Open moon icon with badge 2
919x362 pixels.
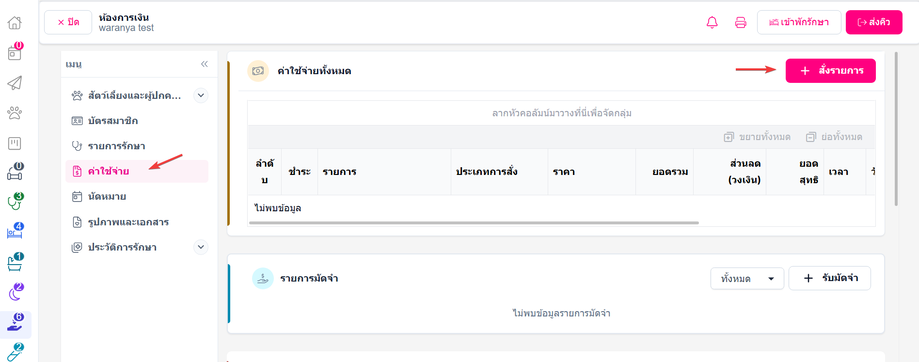(x=15, y=291)
